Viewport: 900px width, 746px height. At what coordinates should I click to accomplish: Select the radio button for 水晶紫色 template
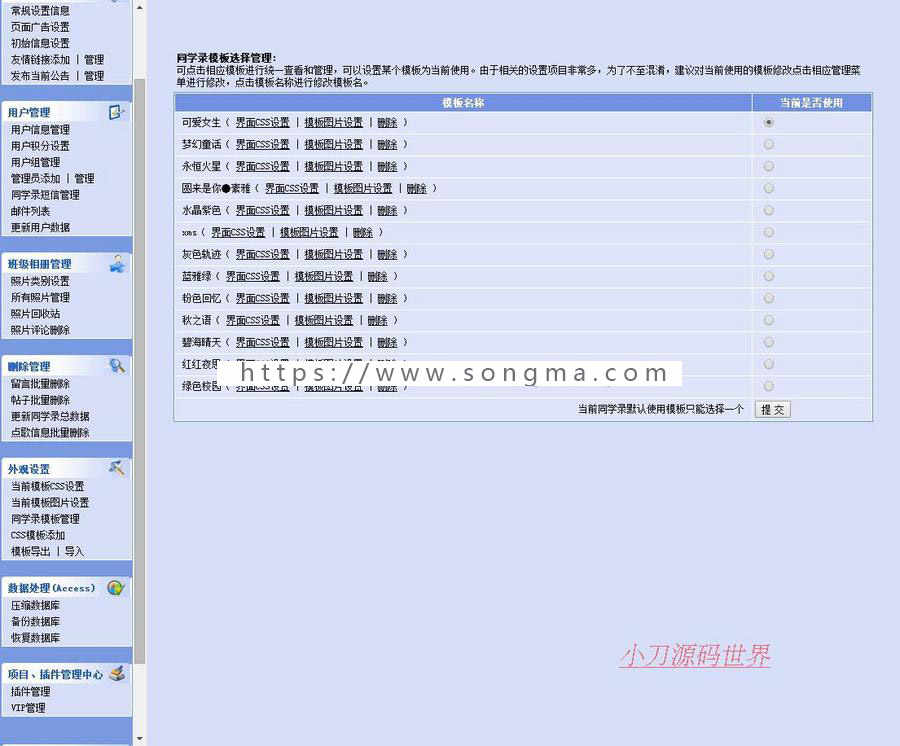tap(770, 210)
